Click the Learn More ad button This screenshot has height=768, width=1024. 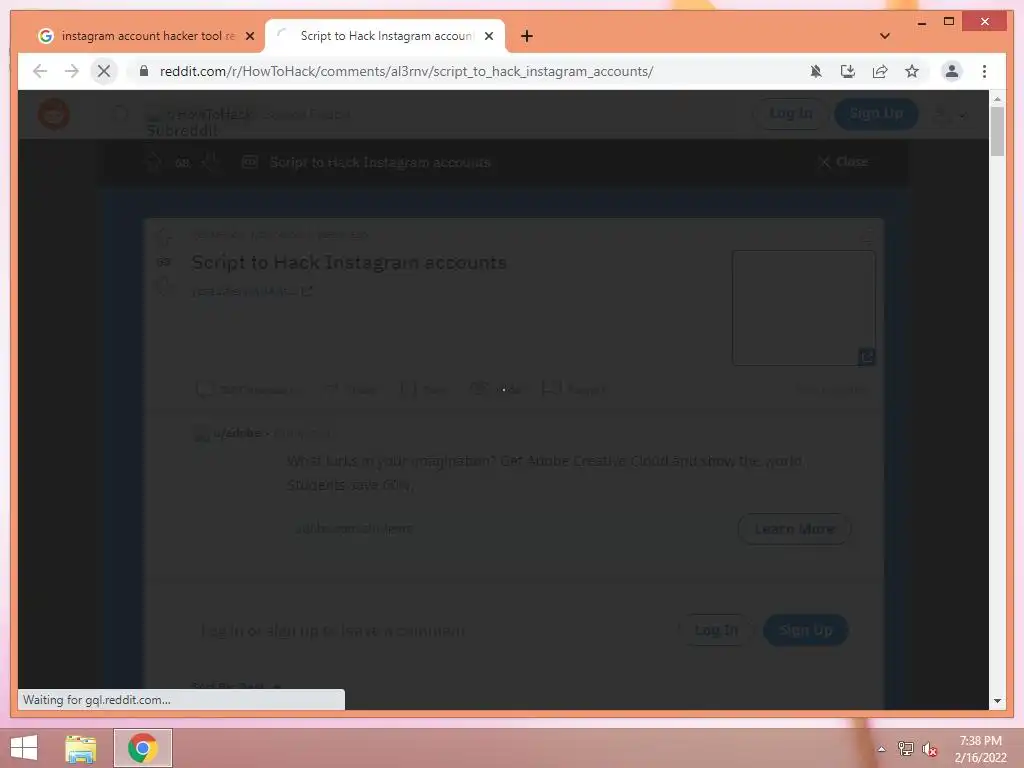(794, 529)
